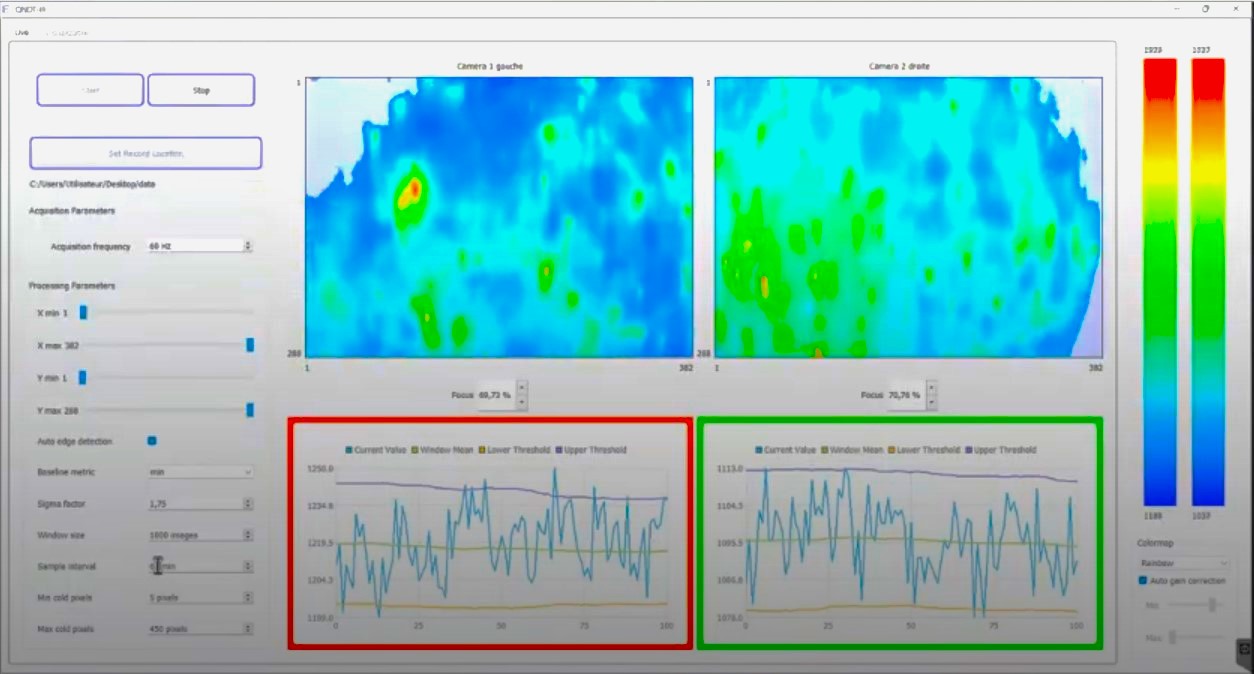
Task: Click the Camera 1 gauche thermal image
Action: click(x=499, y=217)
